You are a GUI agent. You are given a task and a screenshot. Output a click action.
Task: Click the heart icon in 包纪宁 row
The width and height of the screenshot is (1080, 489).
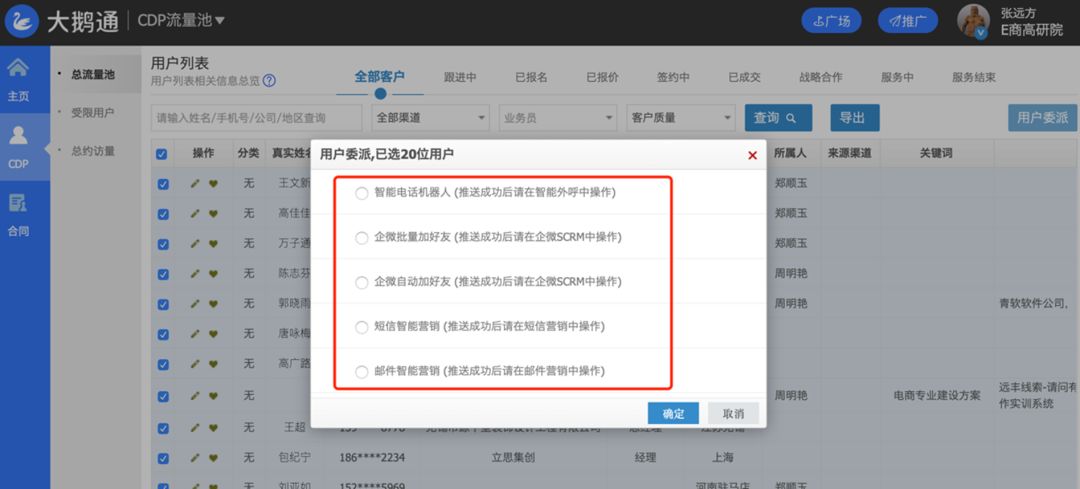pyautogui.click(x=213, y=457)
